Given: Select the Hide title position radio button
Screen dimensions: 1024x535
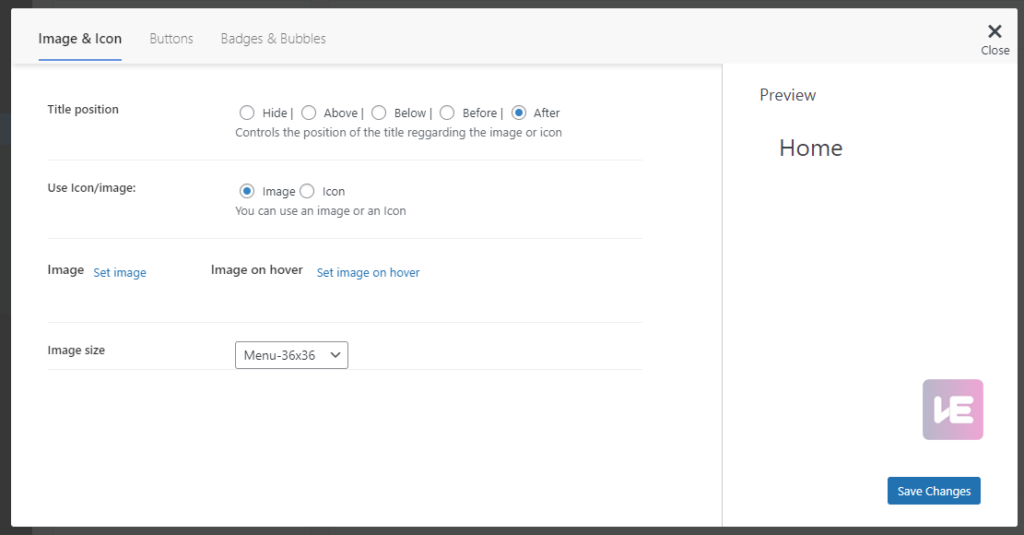Looking at the screenshot, I should click(247, 113).
